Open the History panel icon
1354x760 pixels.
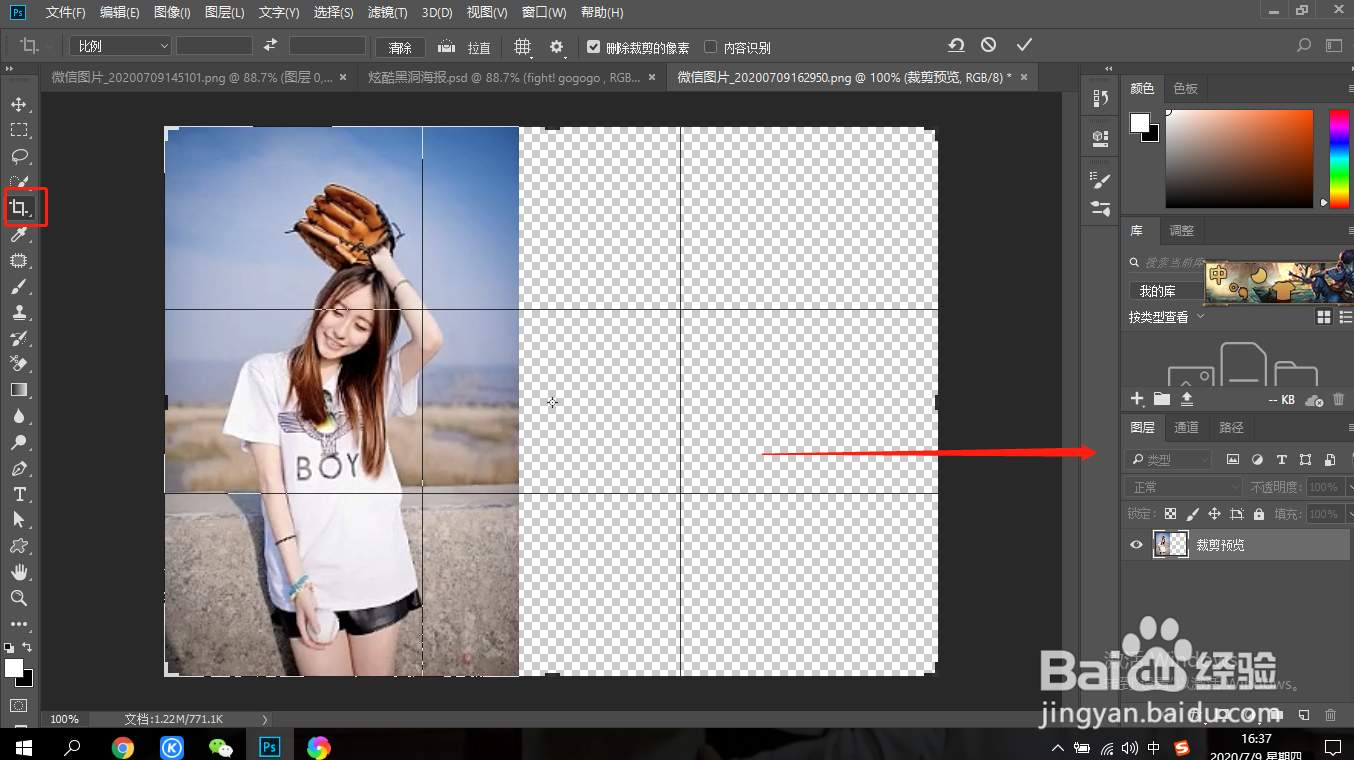click(x=1100, y=98)
